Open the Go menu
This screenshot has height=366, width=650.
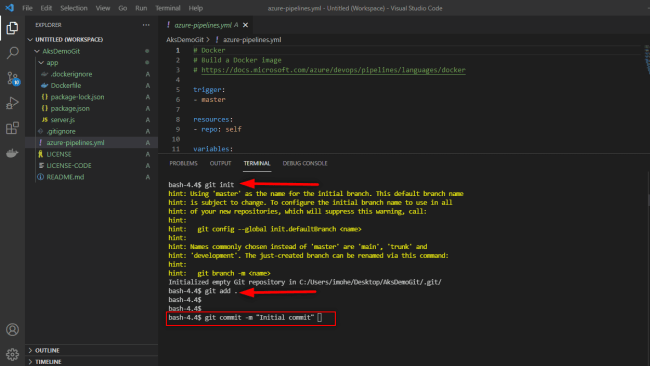point(123,8)
